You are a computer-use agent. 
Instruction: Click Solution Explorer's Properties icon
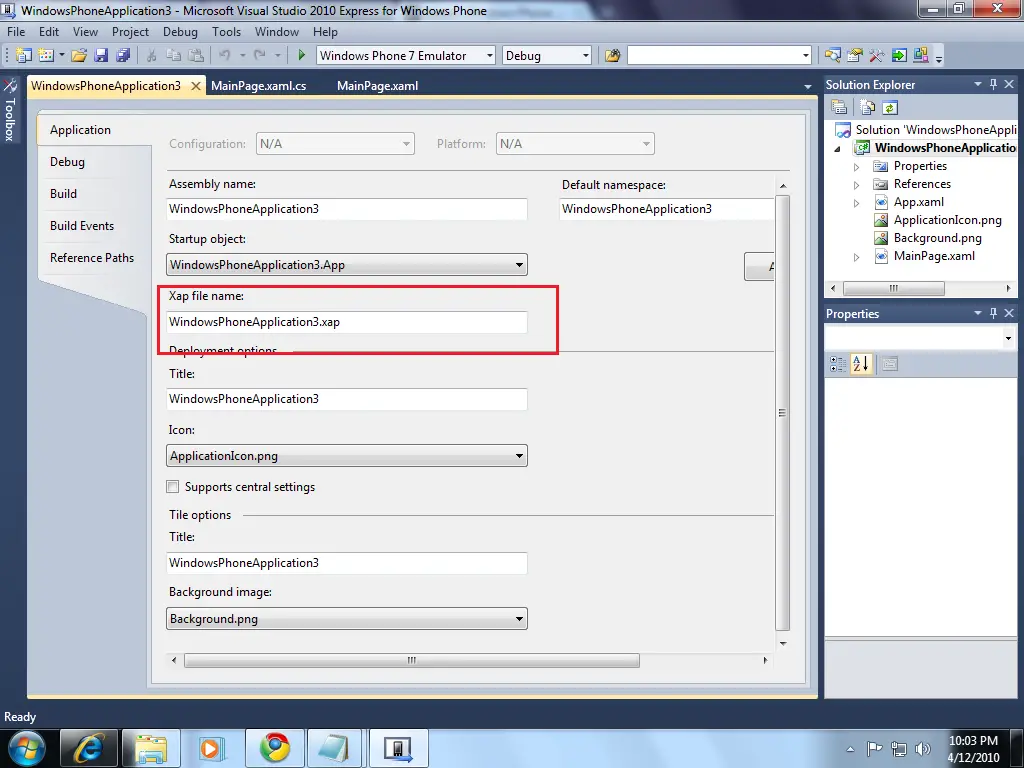tap(839, 107)
